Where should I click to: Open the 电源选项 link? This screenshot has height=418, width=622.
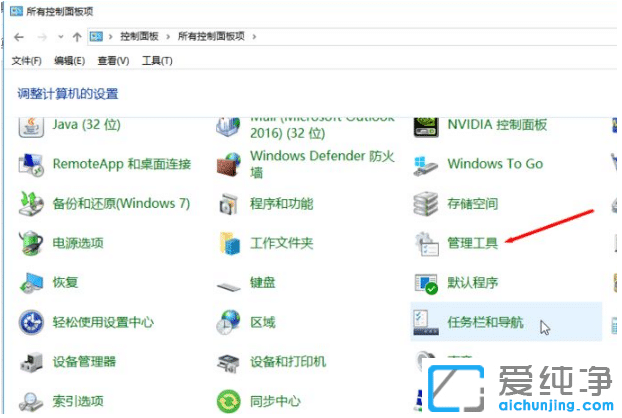pyautogui.click(x=78, y=243)
